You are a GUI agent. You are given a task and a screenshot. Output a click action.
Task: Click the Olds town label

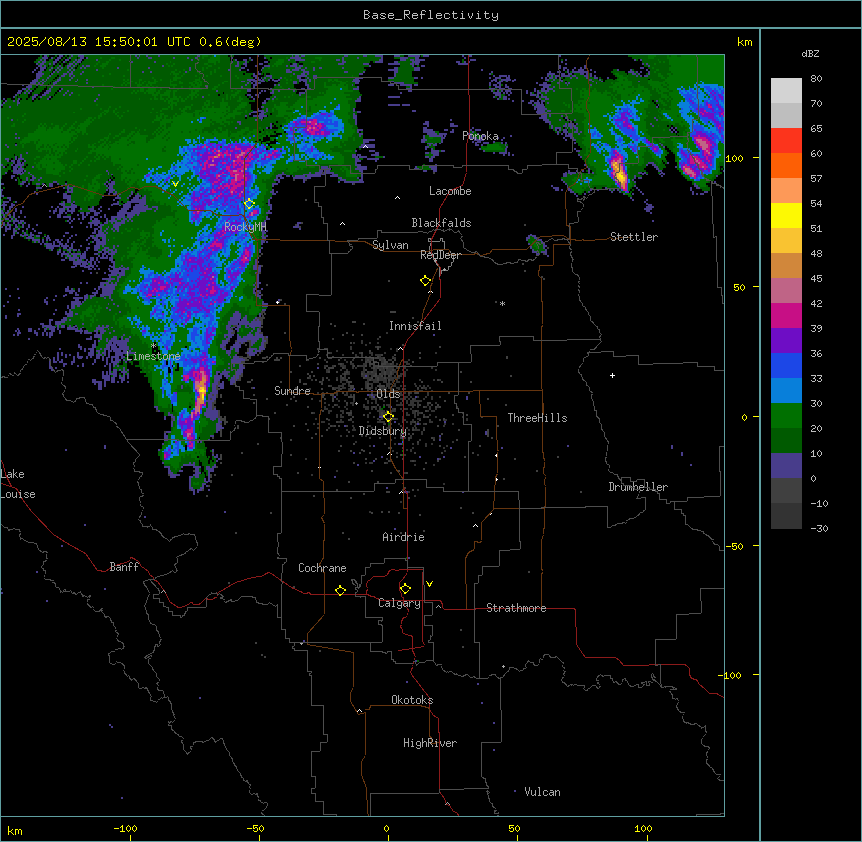[x=388, y=394]
